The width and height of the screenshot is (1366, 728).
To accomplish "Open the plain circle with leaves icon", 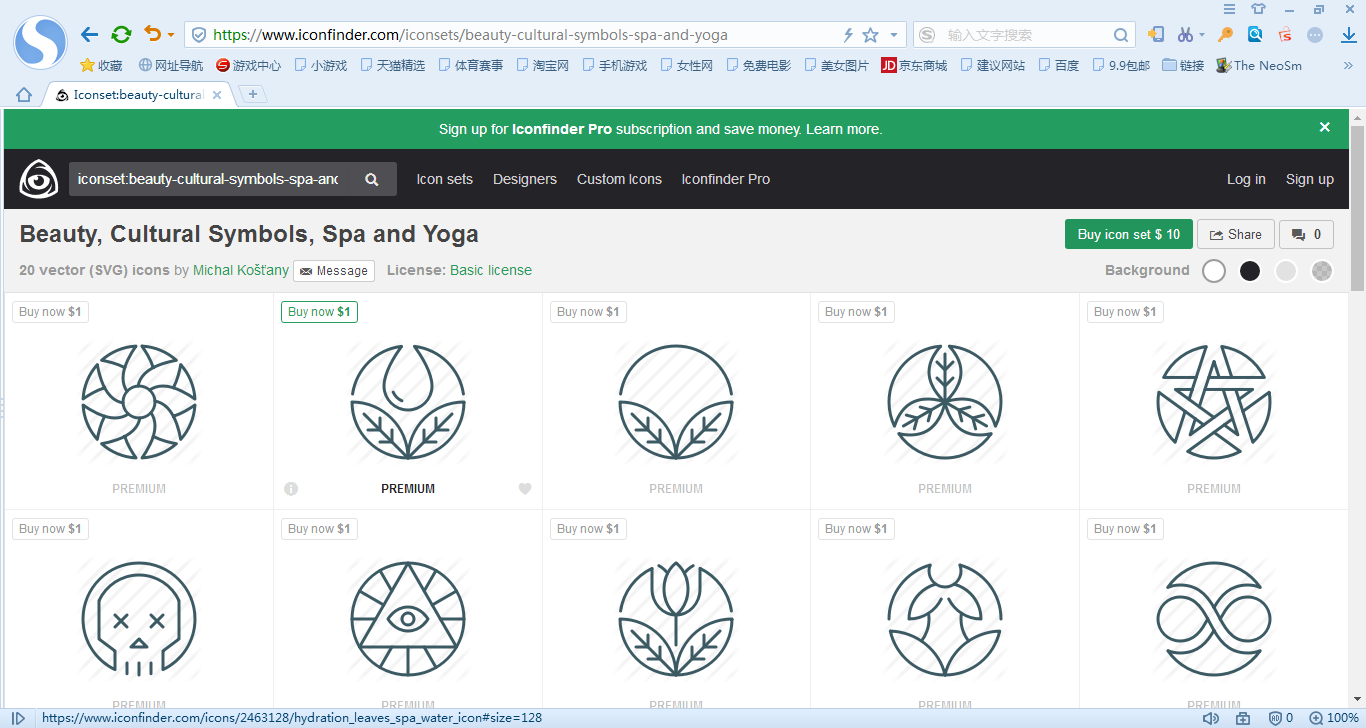I will tap(677, 402).
